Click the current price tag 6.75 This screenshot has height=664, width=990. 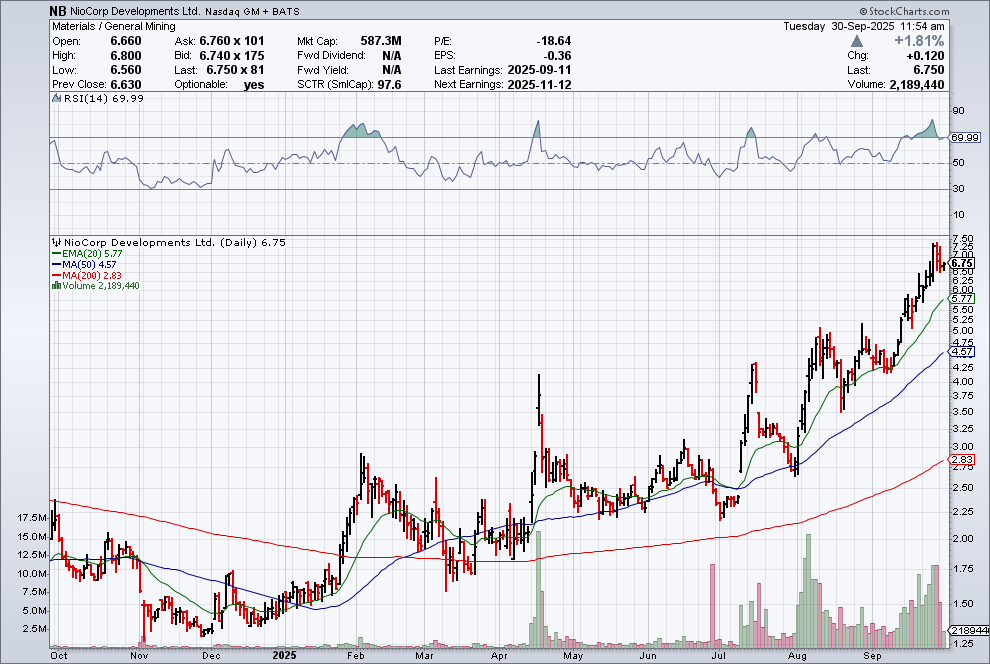962,263
